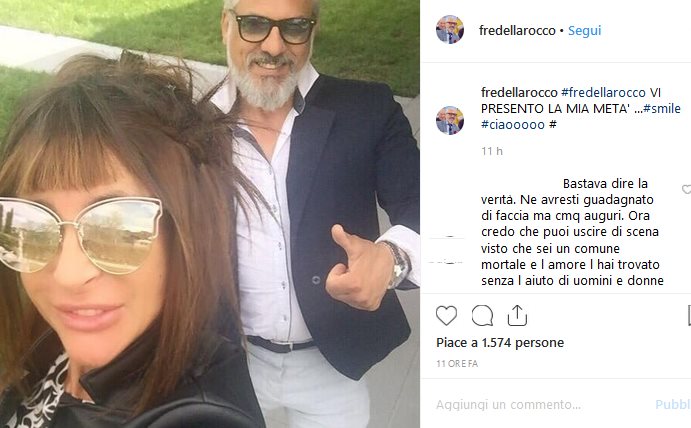Like the post with the heart icon
This screenshot has height=428, width=691.
tap(446, 316)
